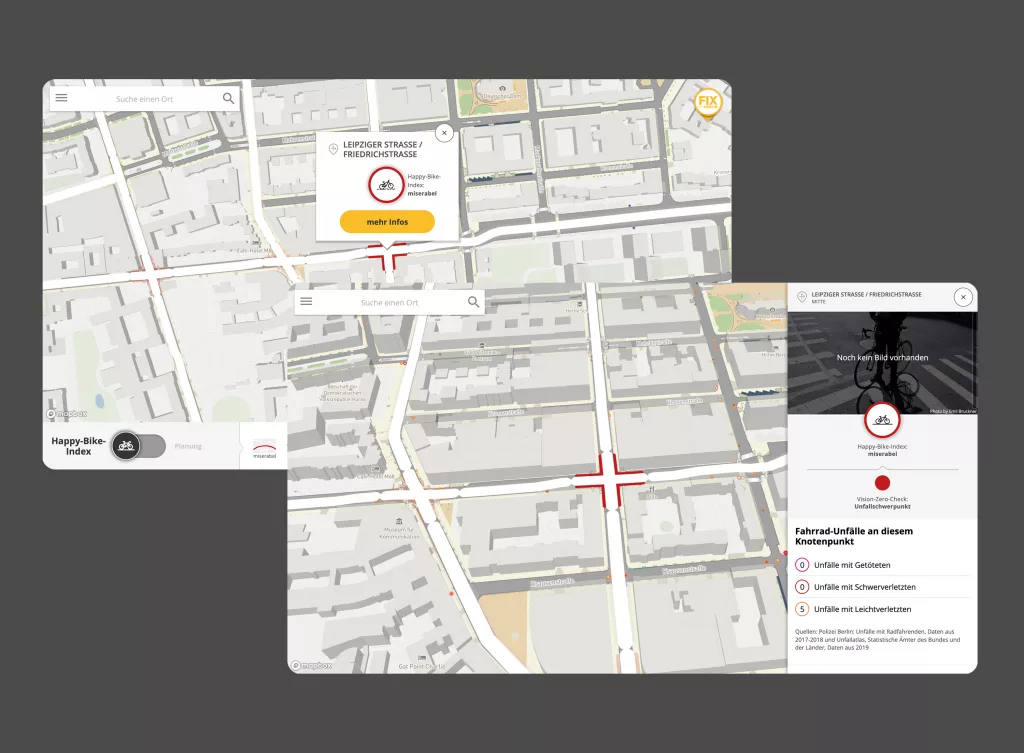Click search magnifier in second map search bar

pos(473,301)
